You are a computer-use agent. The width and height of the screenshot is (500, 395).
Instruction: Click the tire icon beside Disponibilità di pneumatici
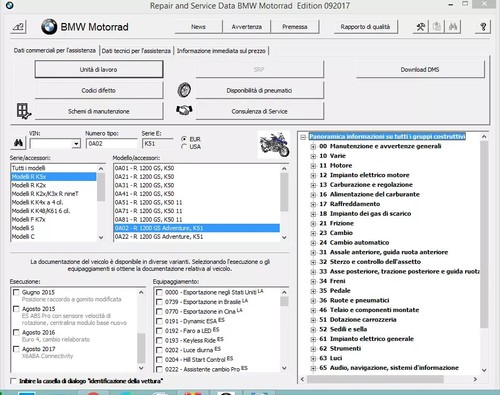[184, 90]
